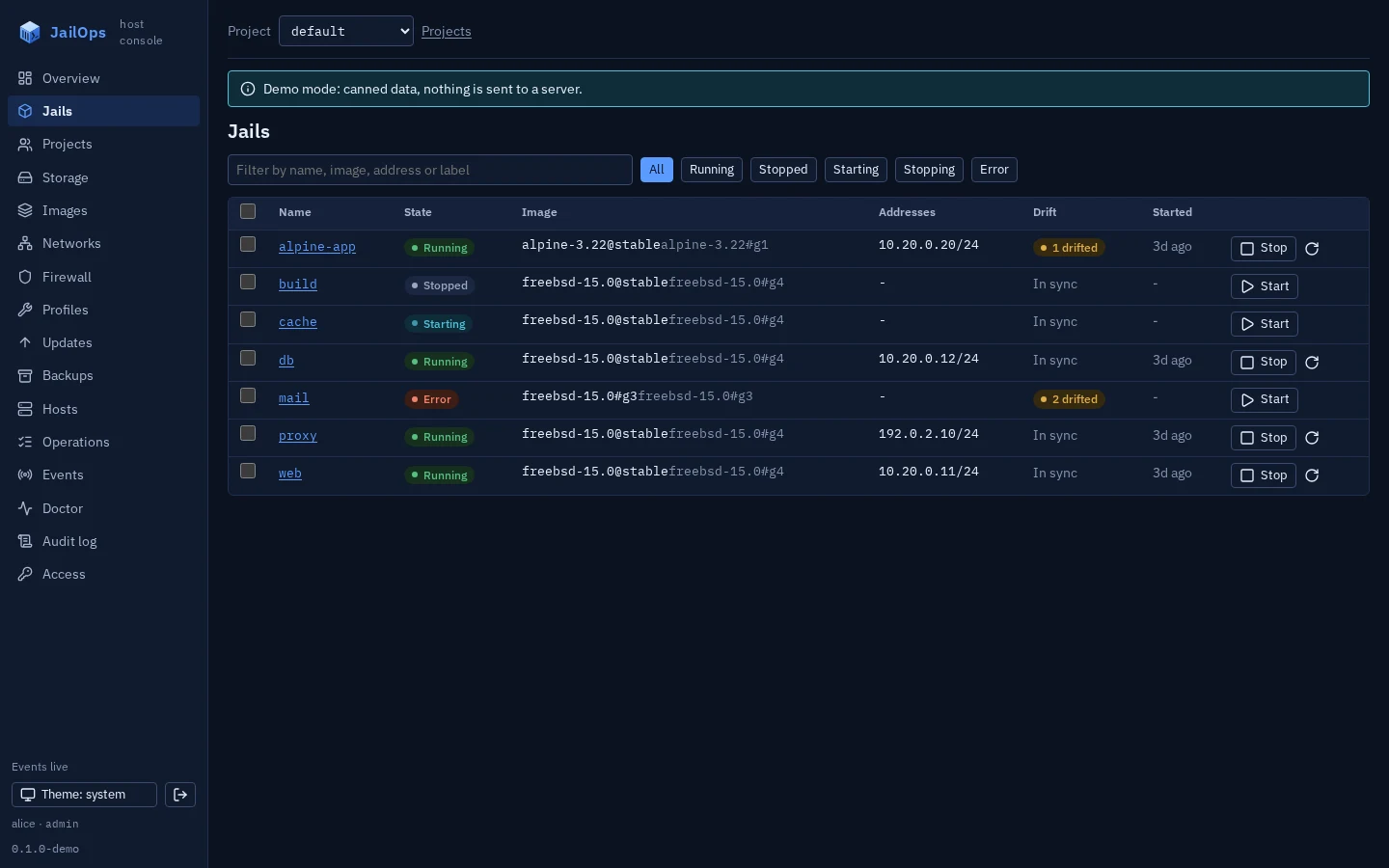Open the Operations page
Image resolution: width=1389 pixels, height=868 pixels.
click(x=103, y=442)
